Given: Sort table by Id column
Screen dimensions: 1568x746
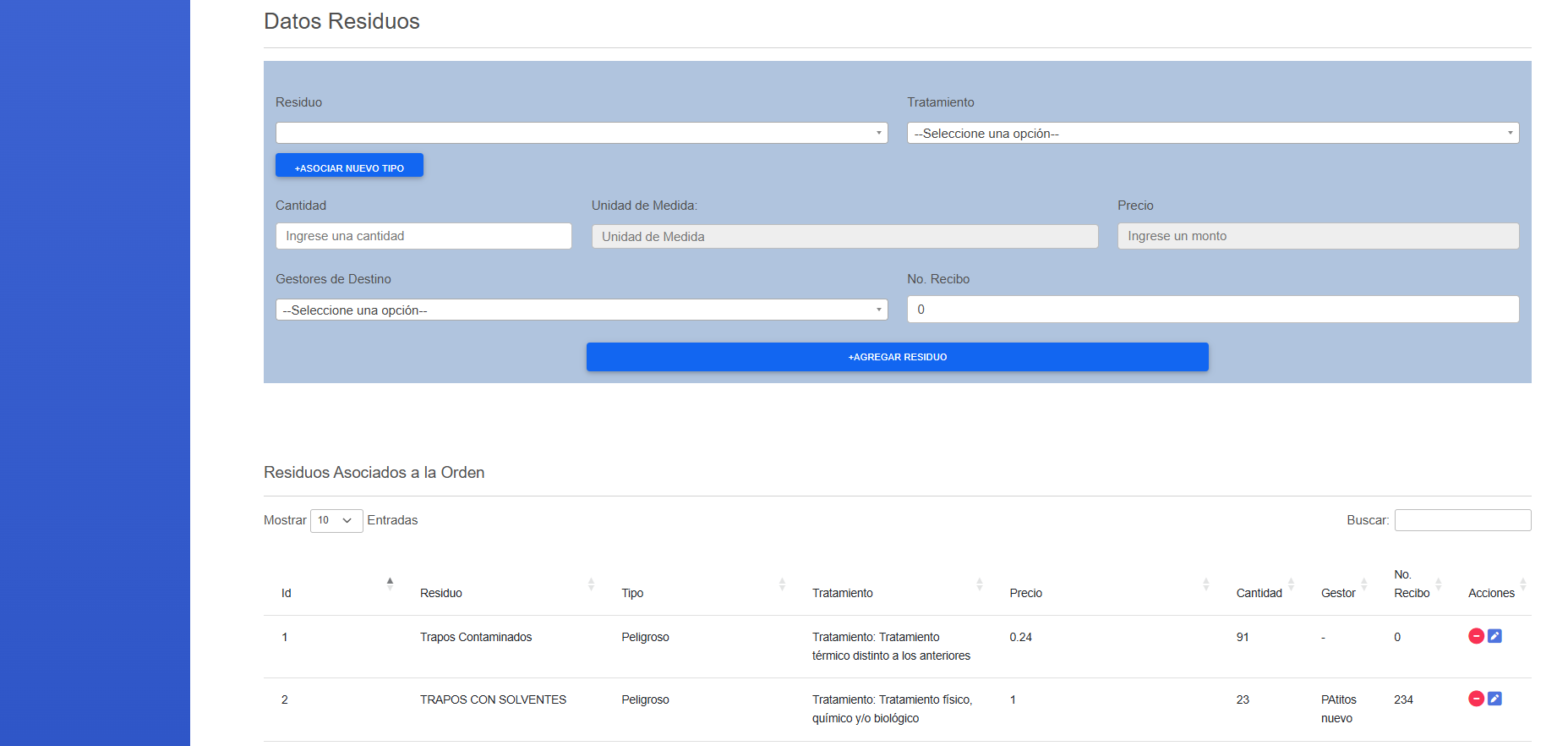Looking at the screenshot, I should click(287, 593).
